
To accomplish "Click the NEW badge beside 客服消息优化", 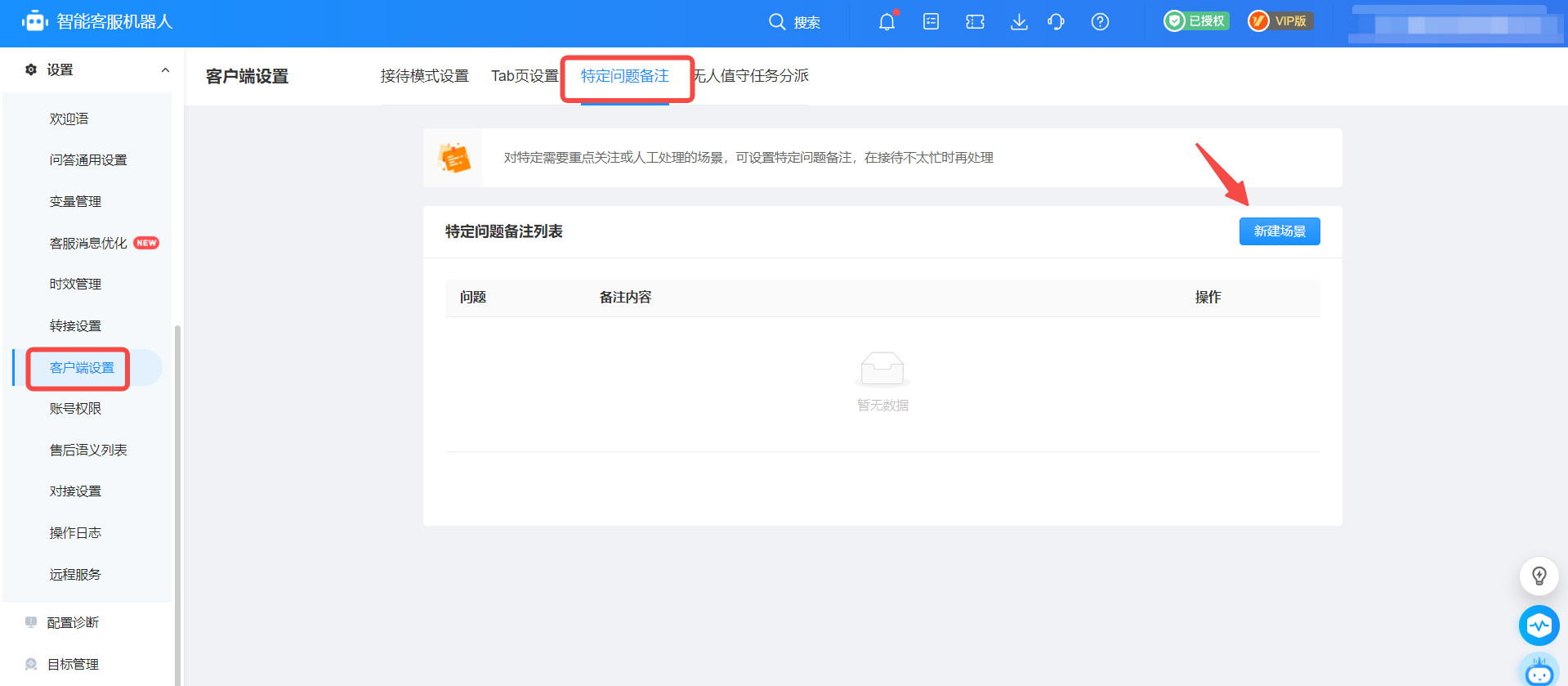I will (146, 243).
